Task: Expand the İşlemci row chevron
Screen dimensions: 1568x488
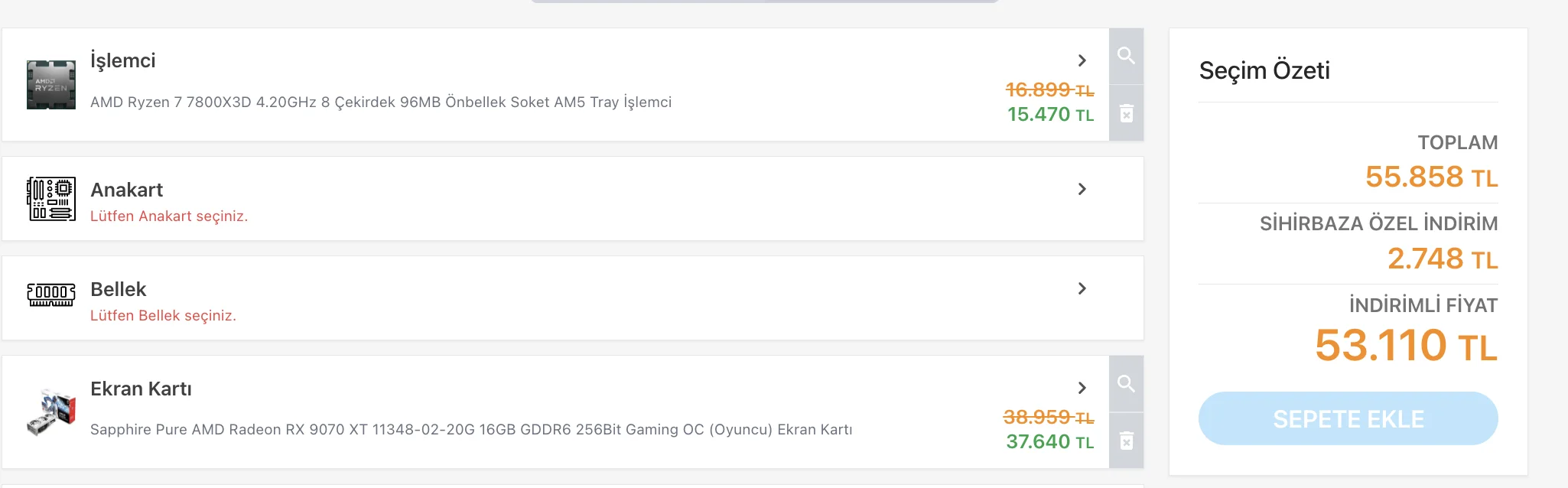Action: click(1082, 60)
